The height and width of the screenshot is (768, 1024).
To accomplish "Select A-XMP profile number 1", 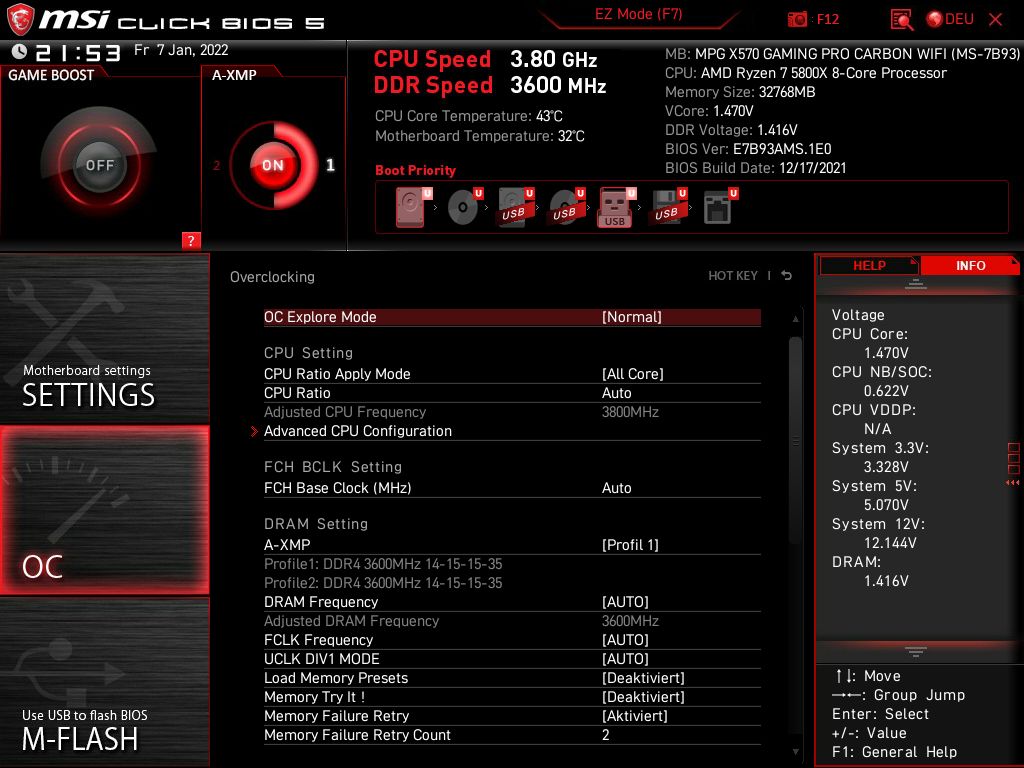I will coord(330,165).
